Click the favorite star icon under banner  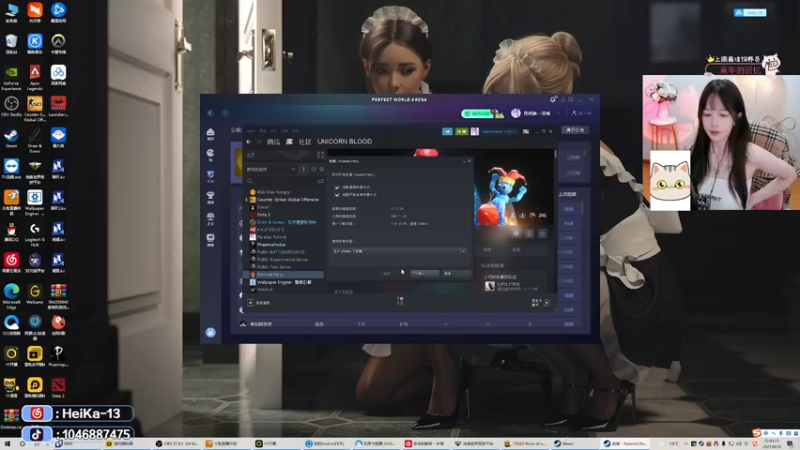click(542, 233)
